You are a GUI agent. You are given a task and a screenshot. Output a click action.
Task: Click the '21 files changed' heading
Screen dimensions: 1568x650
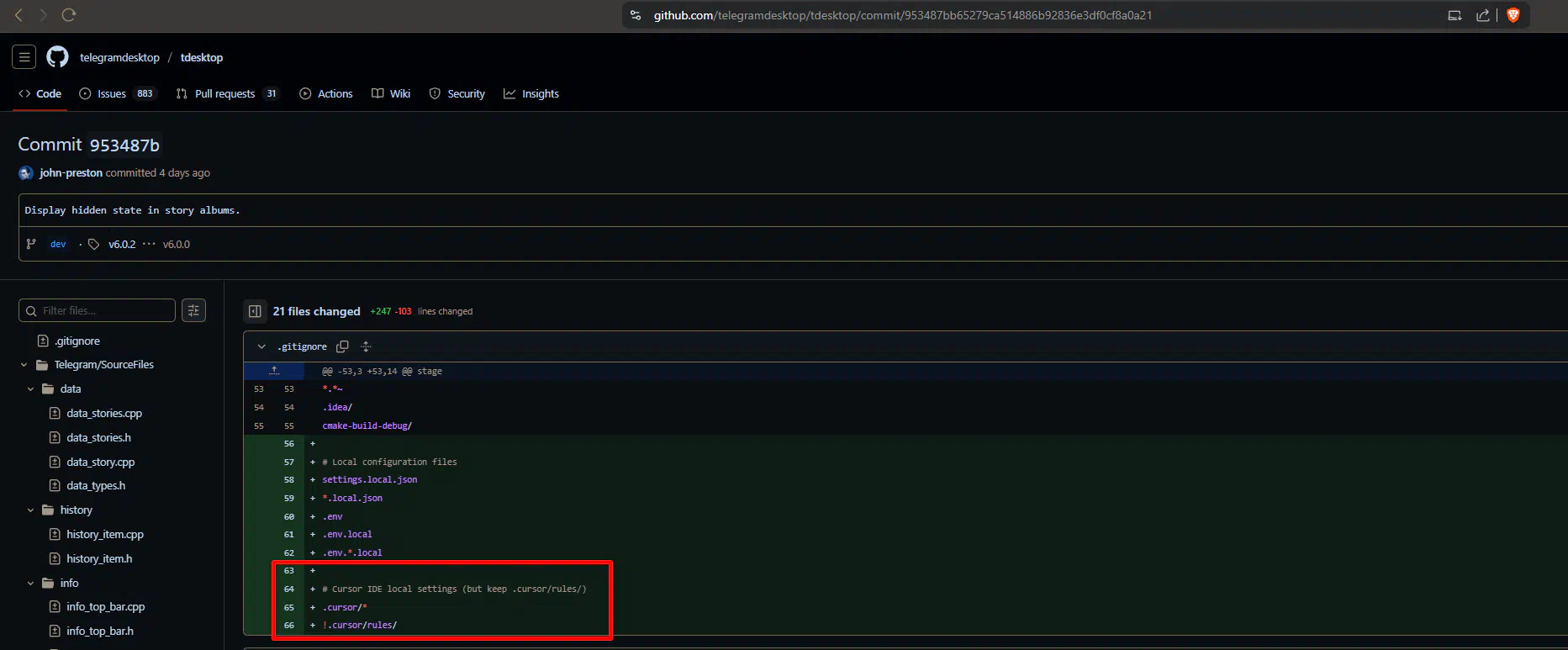pos(316,311)
